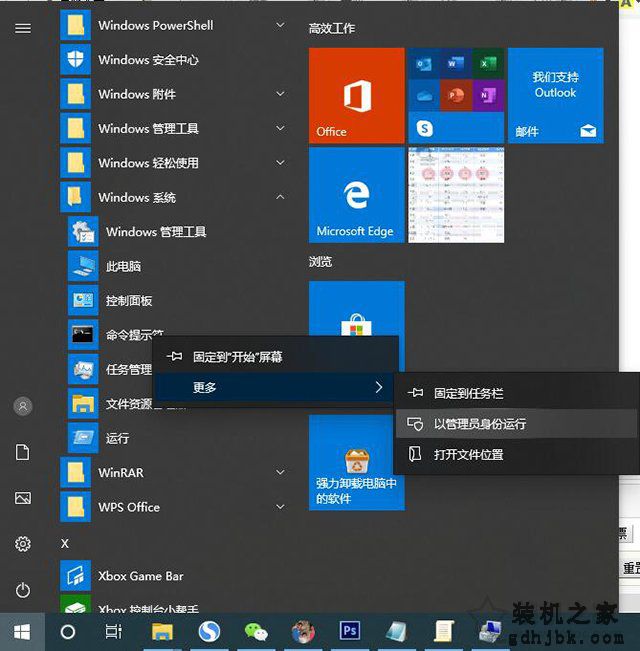
Task: Open 此电脑 from Windows 系统 folder
Action: (x=123, y=266)
